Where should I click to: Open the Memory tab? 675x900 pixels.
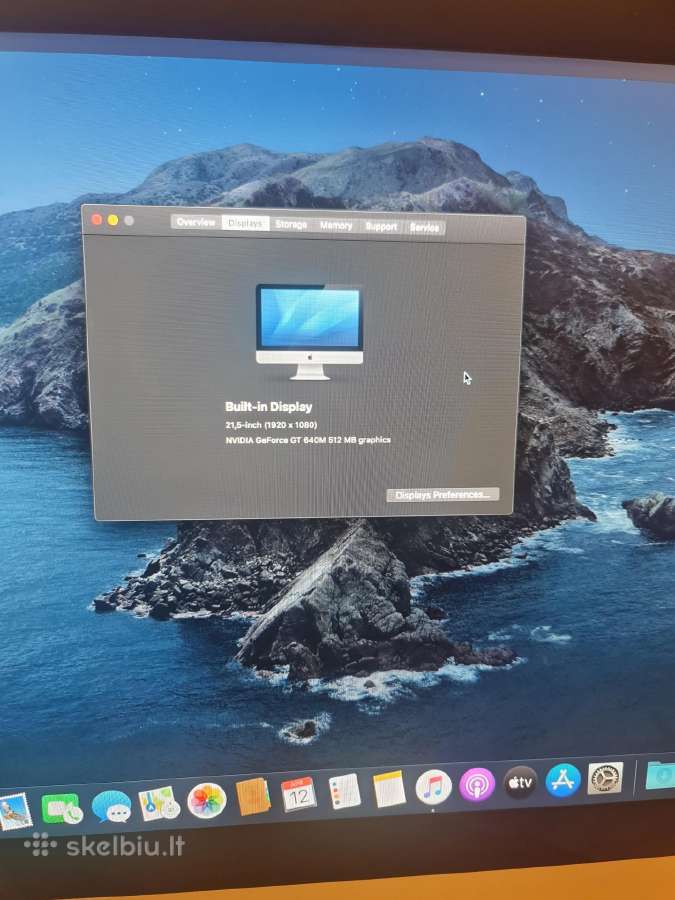(x=336, y=226)
